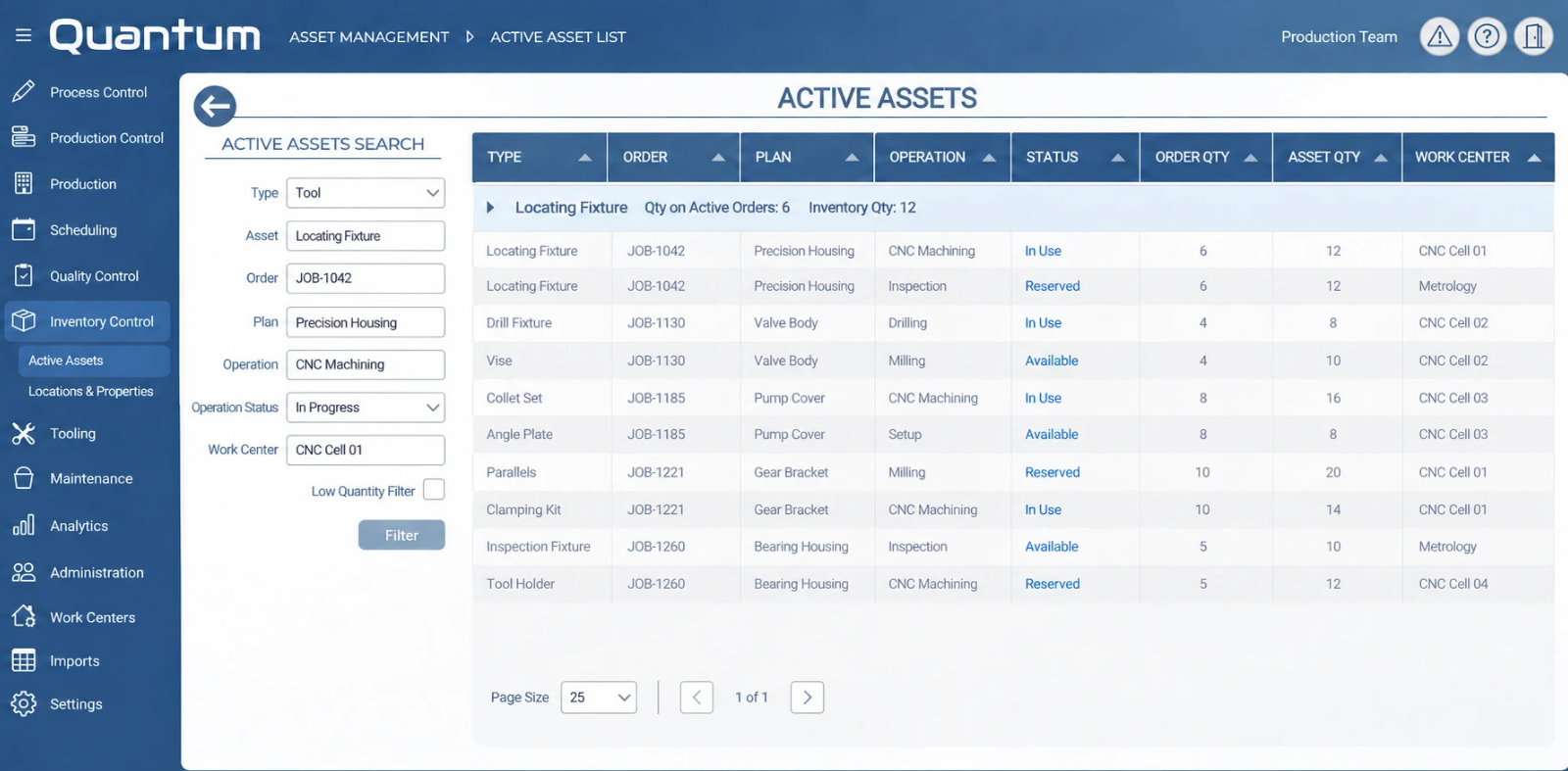Screen dimensions: 1568x771
Task: Open the hamburger menu icon
Action: (x=24, y=35)
